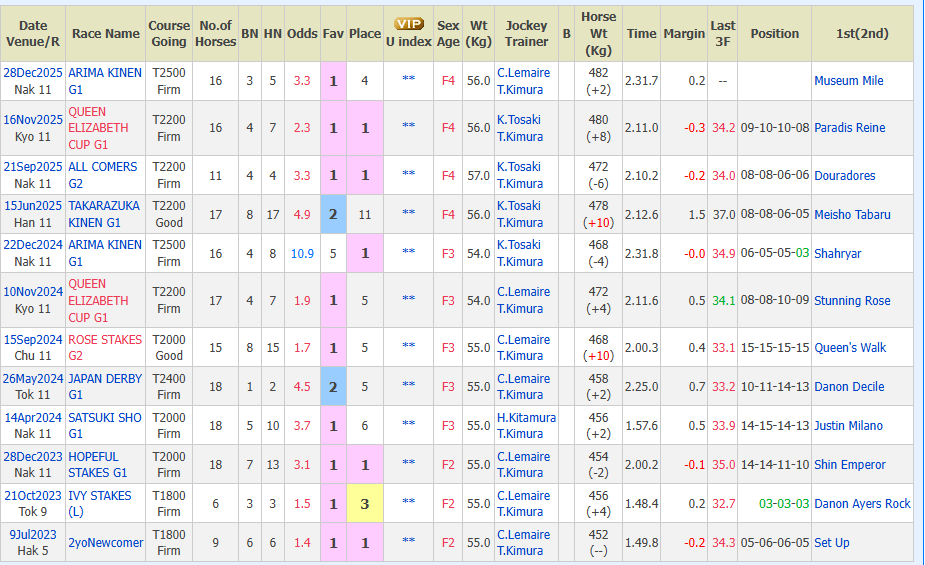Open the HOPEFUL STAKES G1 race link
This screenshot has width=925, height=565.
click(98, 465)
